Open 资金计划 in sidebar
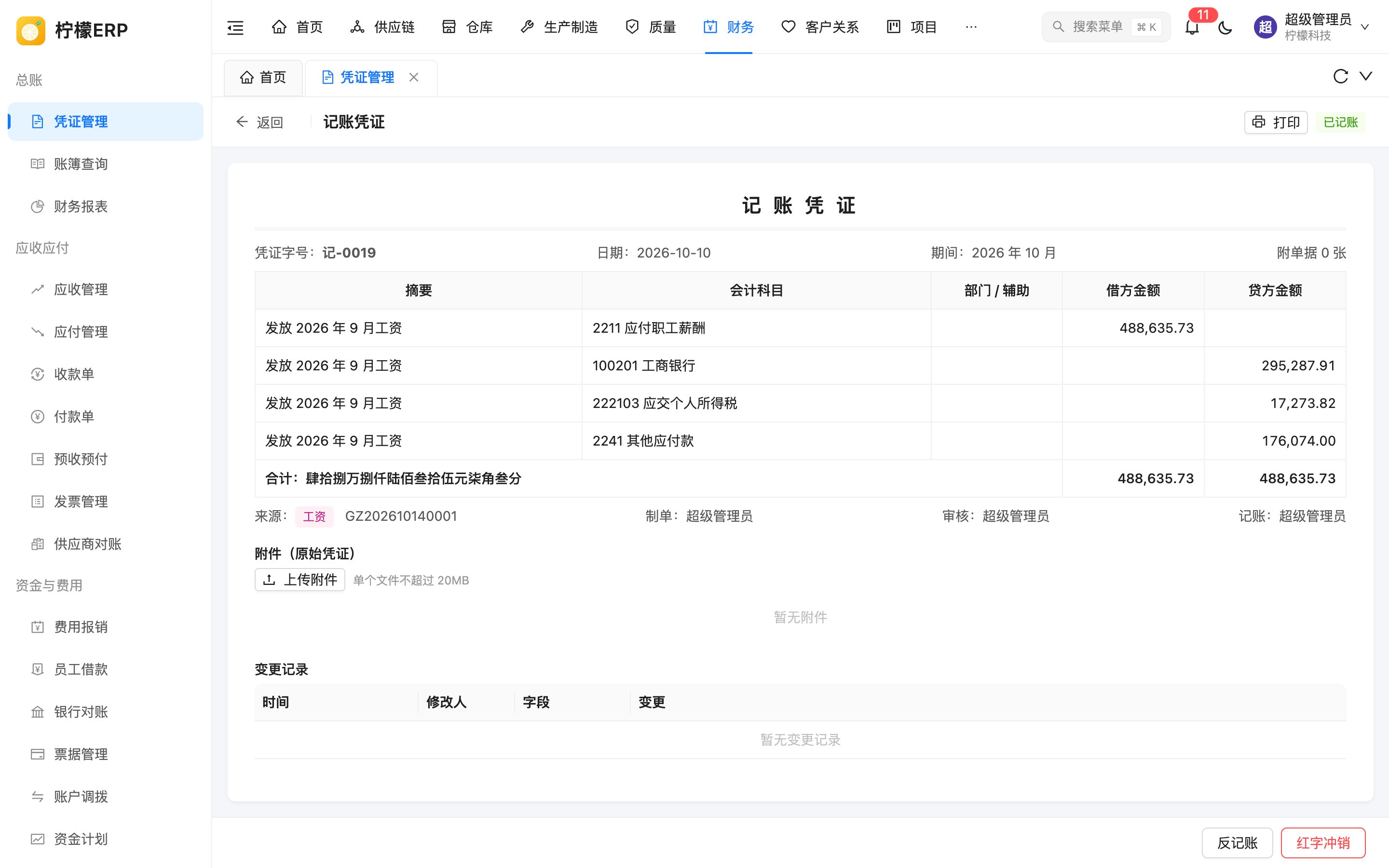The image size is (1389, 868). (x=106, y=839)
